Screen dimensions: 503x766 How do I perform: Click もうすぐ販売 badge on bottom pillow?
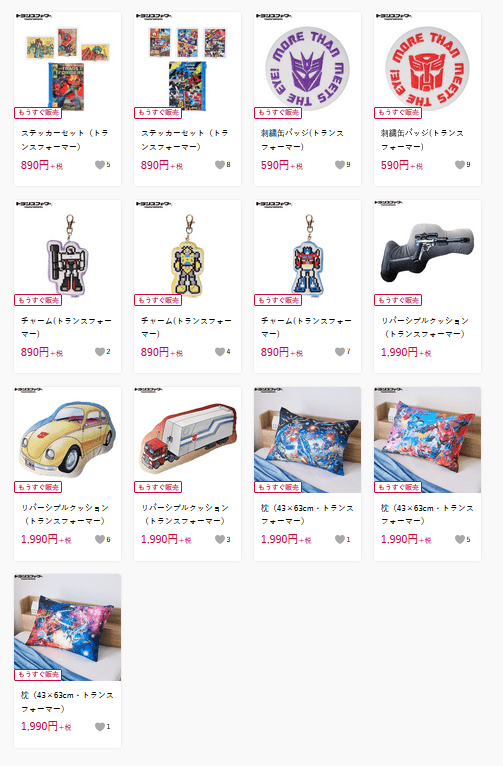click(x=38, y=674)
